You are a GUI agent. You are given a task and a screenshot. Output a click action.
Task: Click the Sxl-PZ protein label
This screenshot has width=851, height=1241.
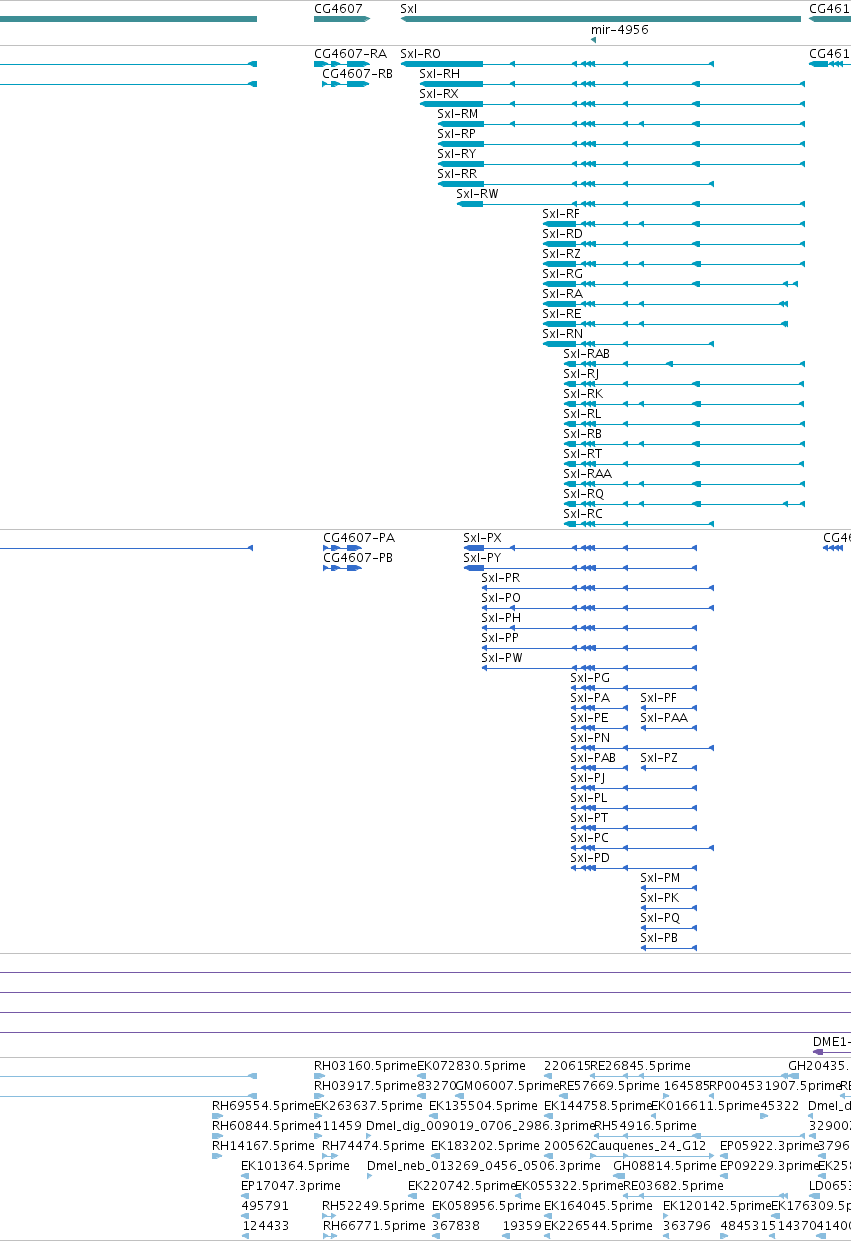pyautogui.click(x=659, y=758)
